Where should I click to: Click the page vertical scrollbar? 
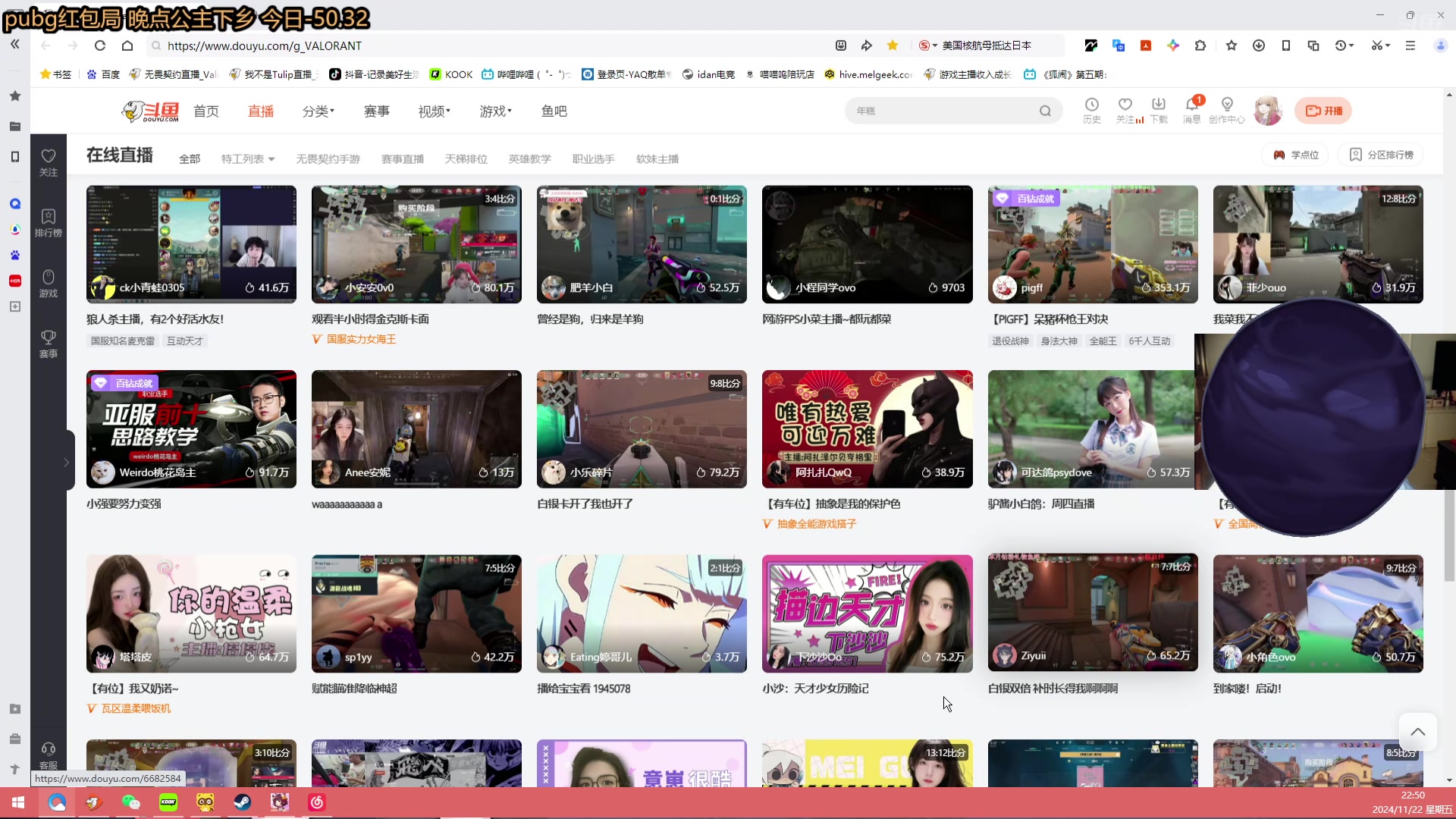1449,438
